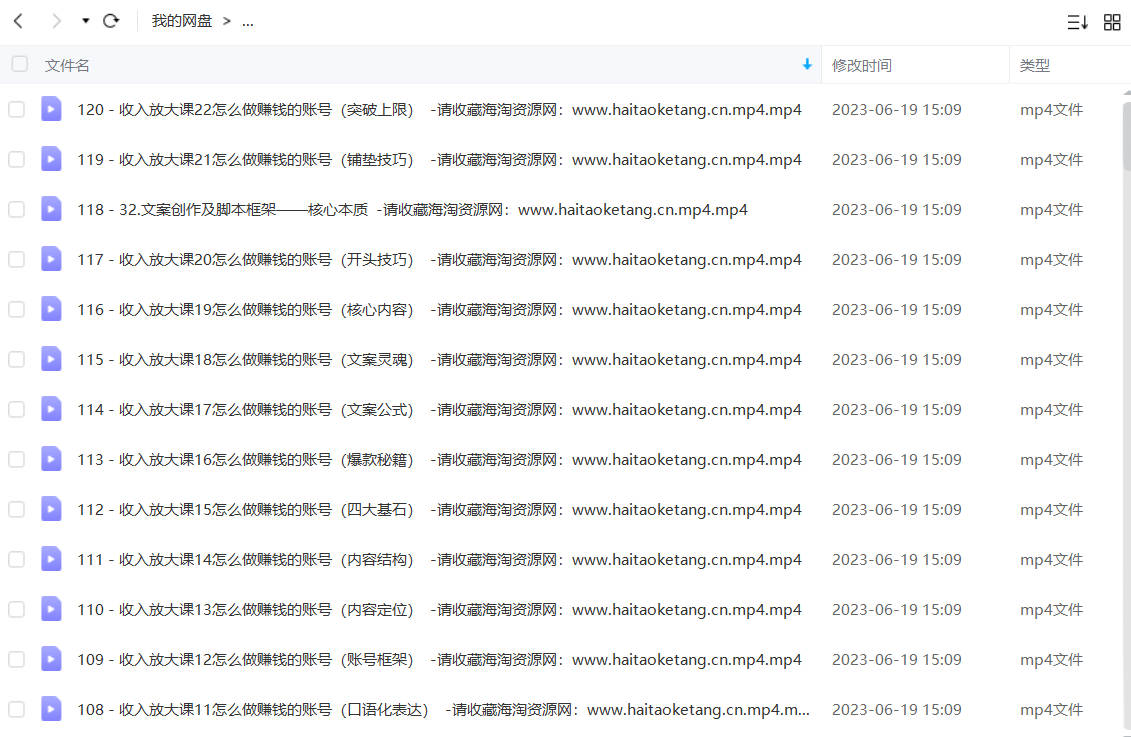Open the 我的网盘 breadcrumb
Image resolution: width=1131 pixels, height=737 pixels.
181,21
